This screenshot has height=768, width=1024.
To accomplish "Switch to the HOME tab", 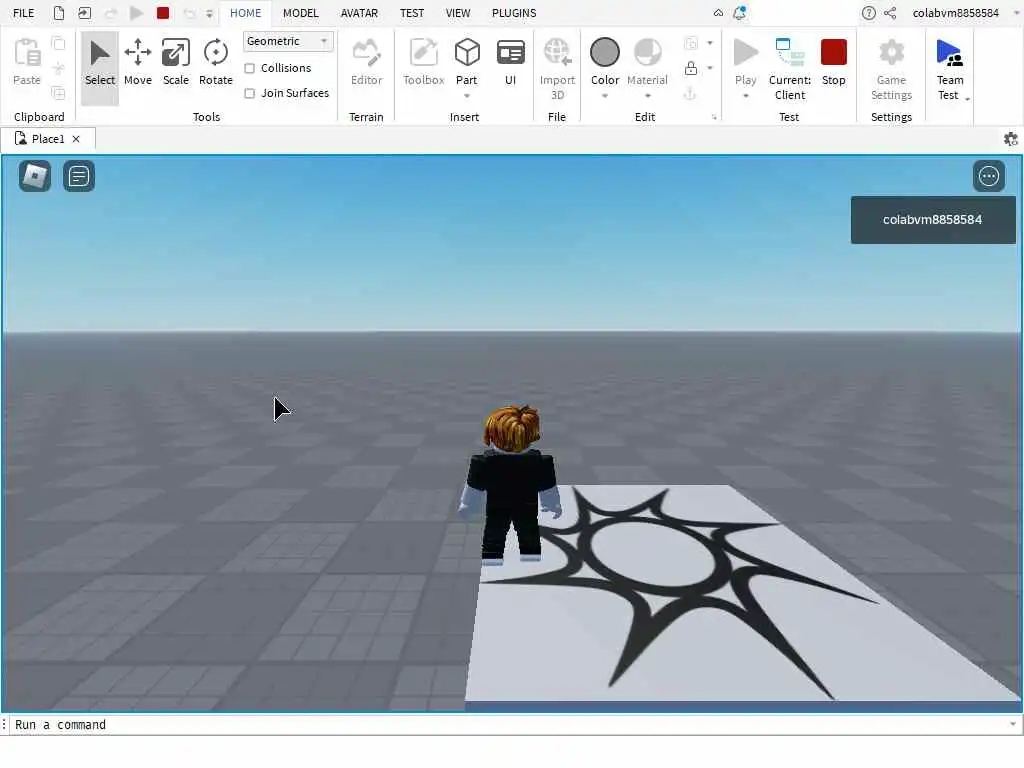I will [246, 13].
